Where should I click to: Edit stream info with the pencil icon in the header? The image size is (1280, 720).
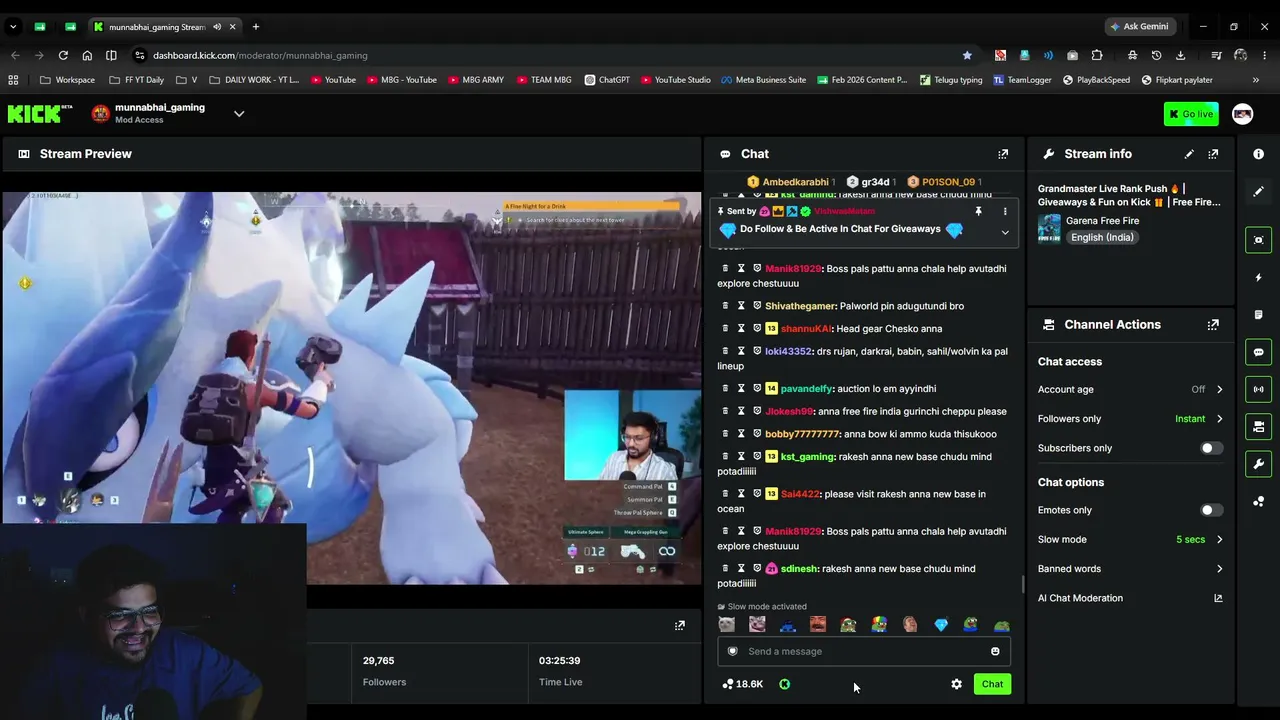click(1189, 154)
